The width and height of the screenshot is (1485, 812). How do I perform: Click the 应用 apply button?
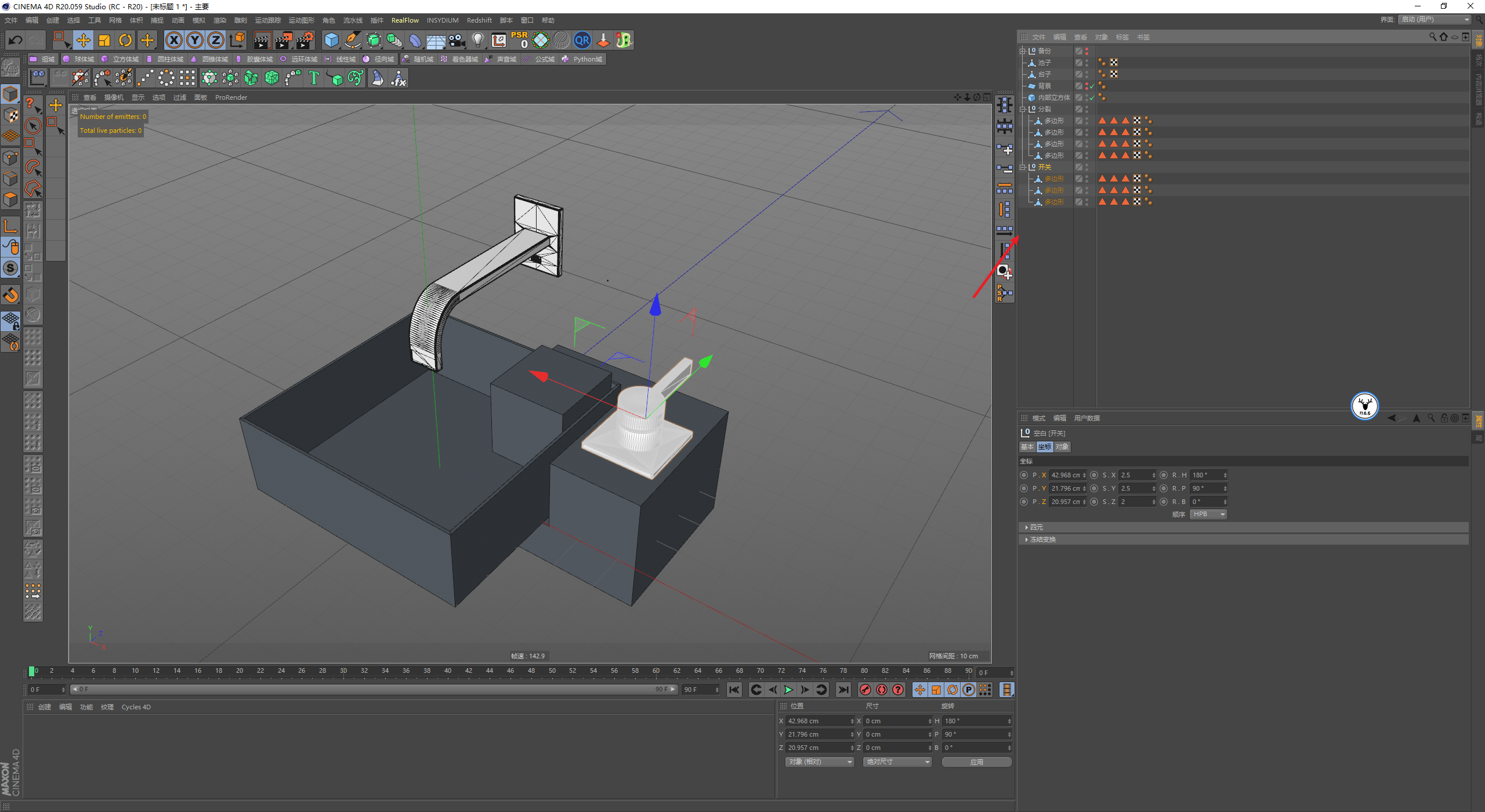point(976,762)
